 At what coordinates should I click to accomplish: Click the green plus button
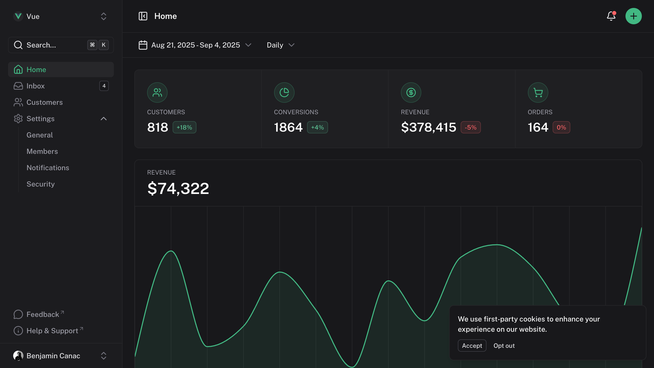coord(634,16)
